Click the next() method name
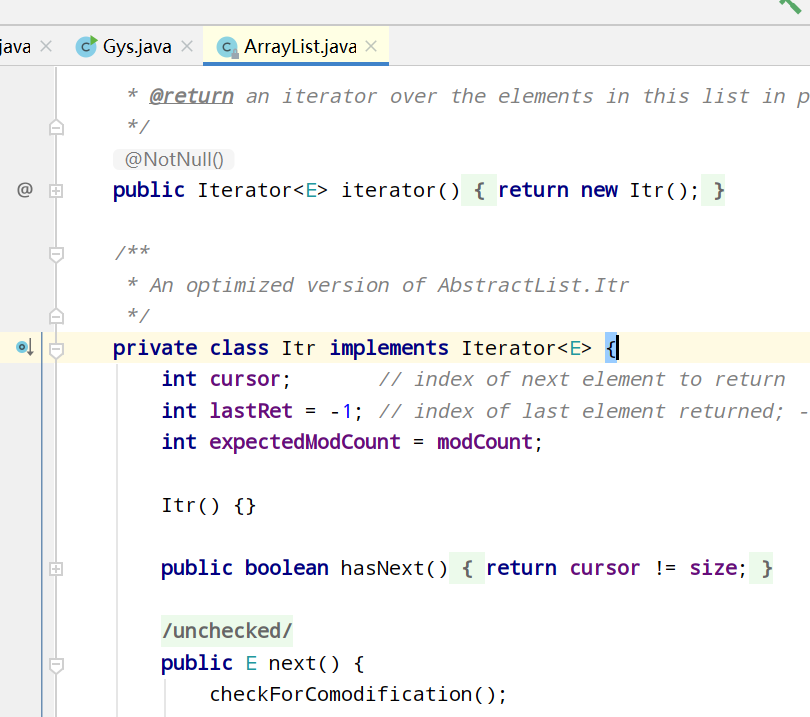The image size is (810, 717). click(x=292, y=663)
